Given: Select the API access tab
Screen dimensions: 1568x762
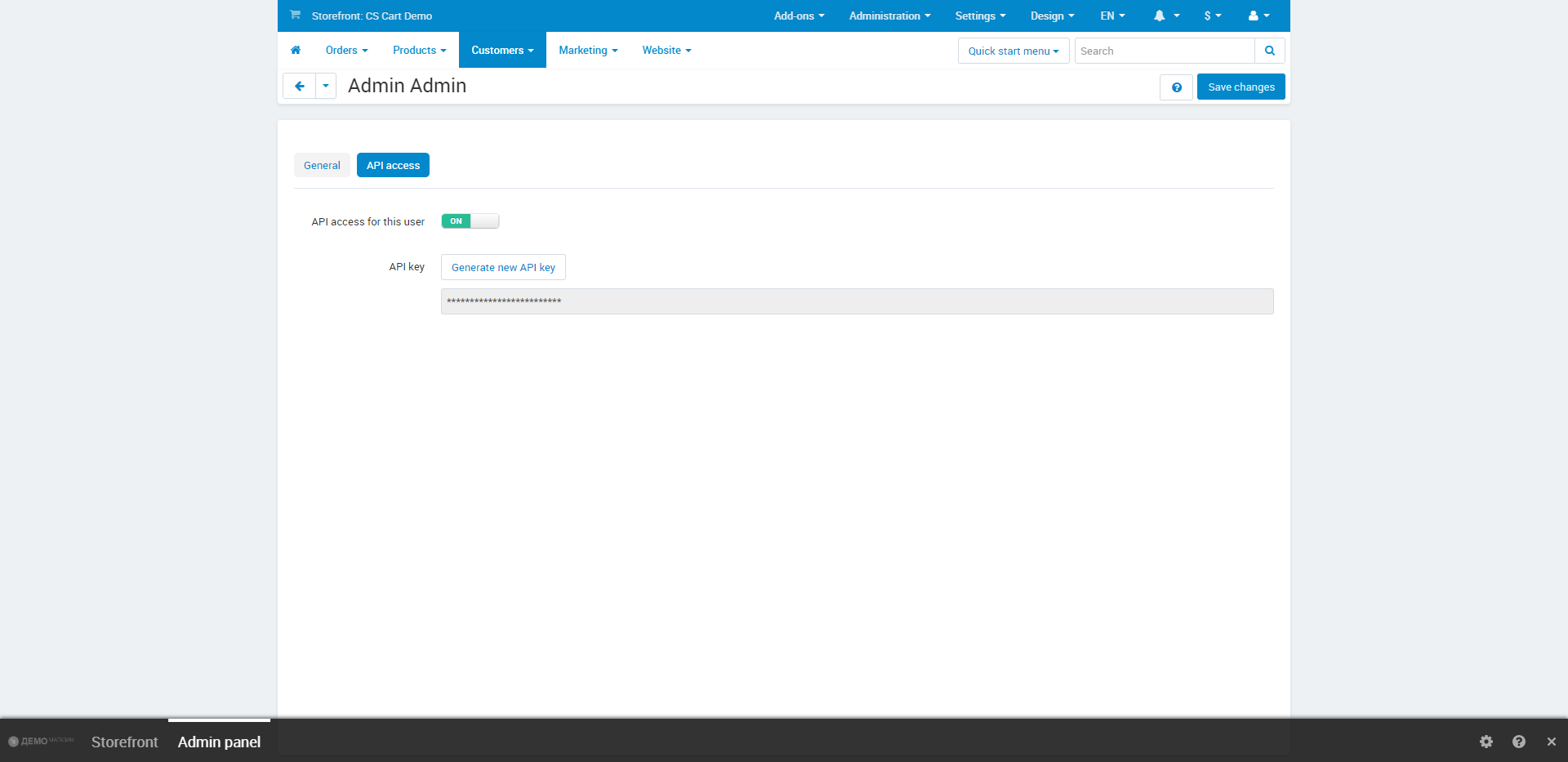Looking at the screenshot, I should coord(393,165).
